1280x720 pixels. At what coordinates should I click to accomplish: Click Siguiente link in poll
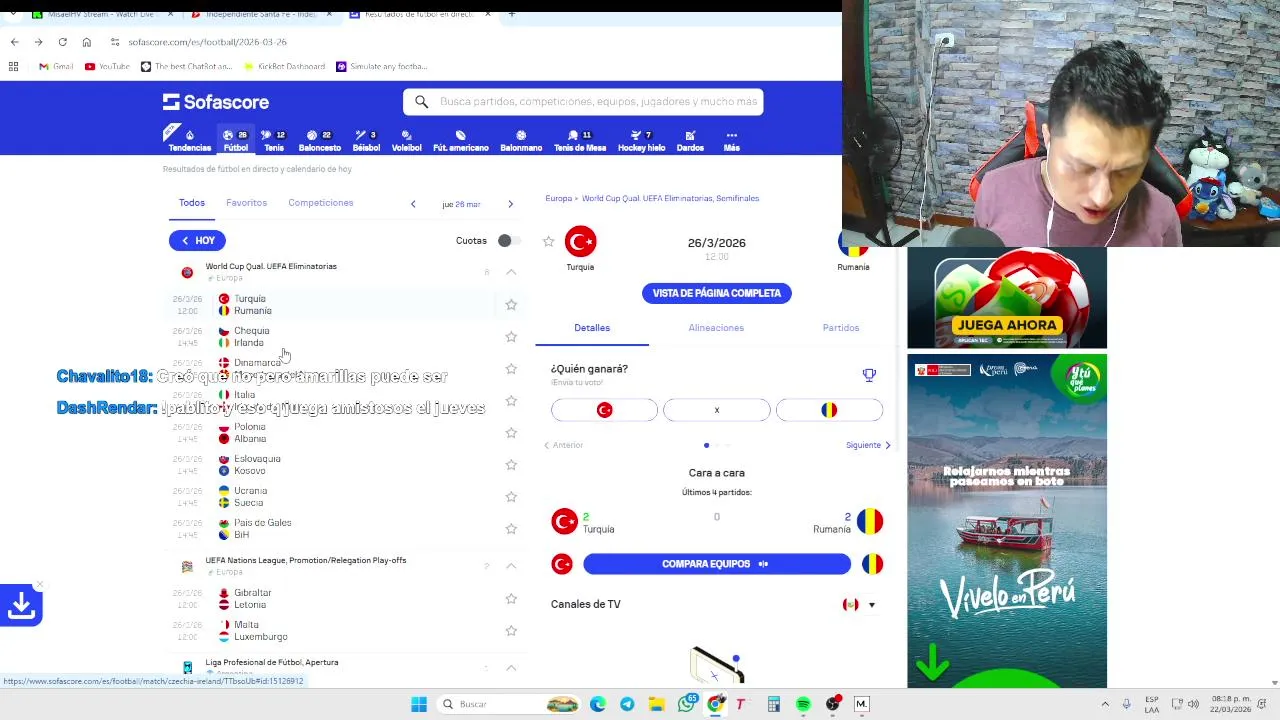point(868,445)
